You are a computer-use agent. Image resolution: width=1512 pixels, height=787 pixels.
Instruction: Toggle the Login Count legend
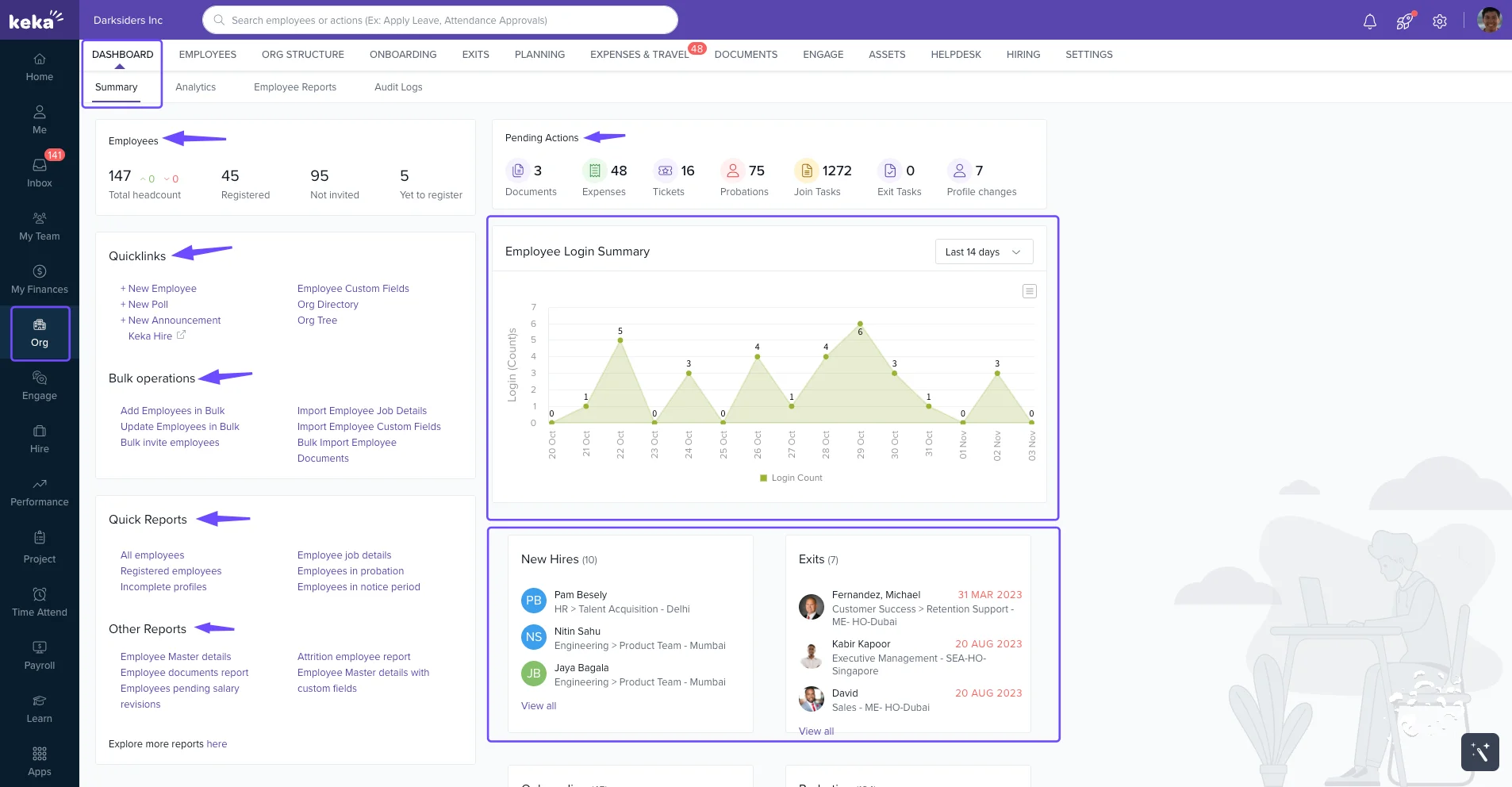pyautogui.click(x=790, y=477)
